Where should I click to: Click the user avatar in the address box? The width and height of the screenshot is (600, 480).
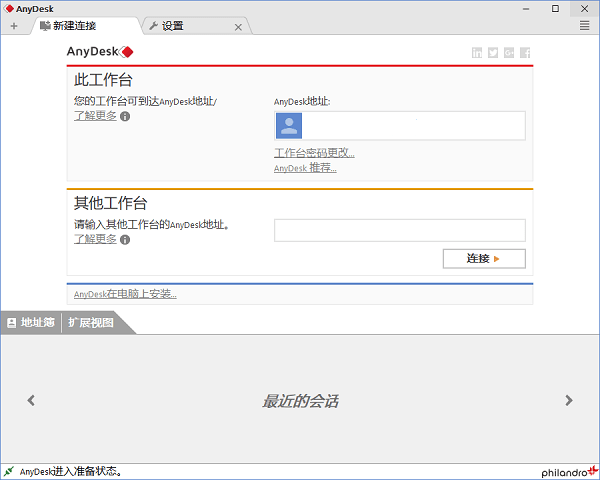coord(289,126)
